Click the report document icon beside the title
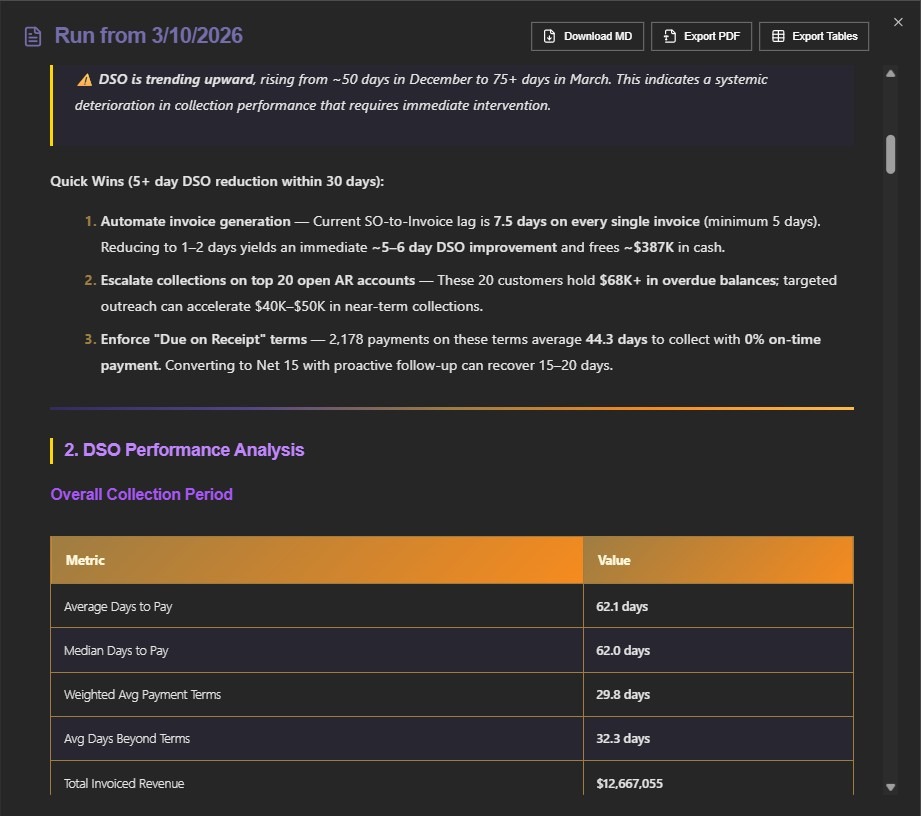This screenshot has height=816, width=921. tap(31, 36)
